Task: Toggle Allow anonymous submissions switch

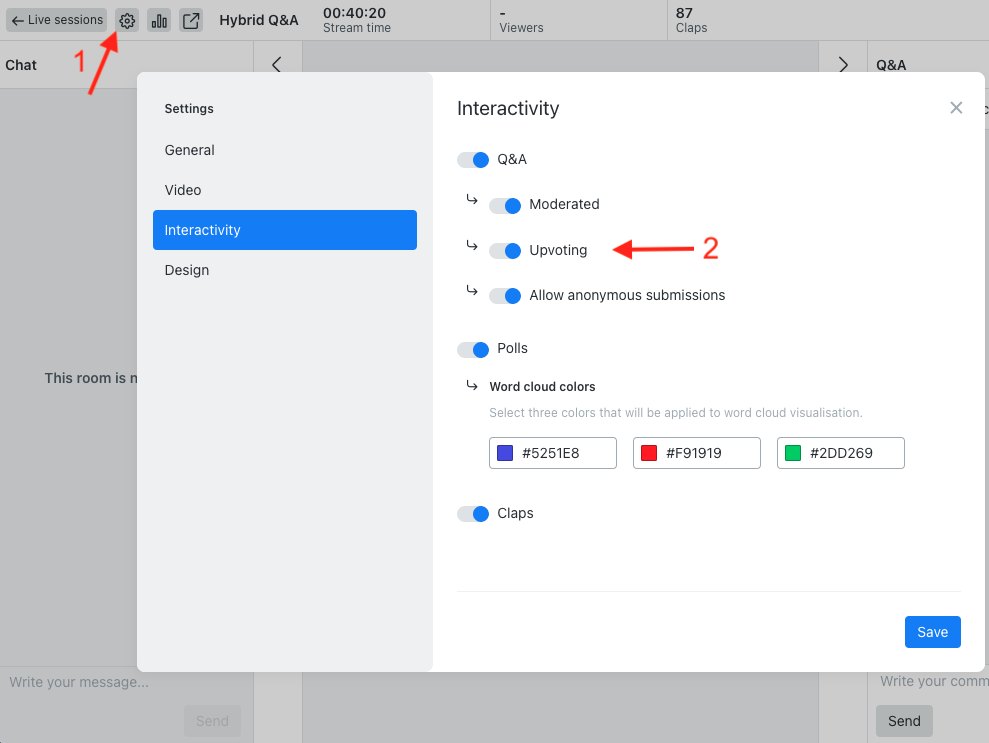Action: click(505, 295)
